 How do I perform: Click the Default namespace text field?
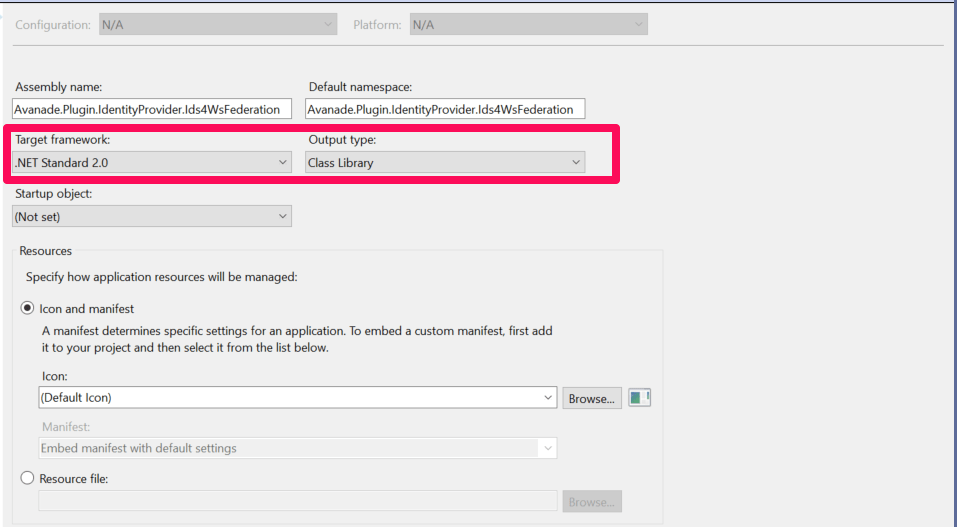point(445,109)
